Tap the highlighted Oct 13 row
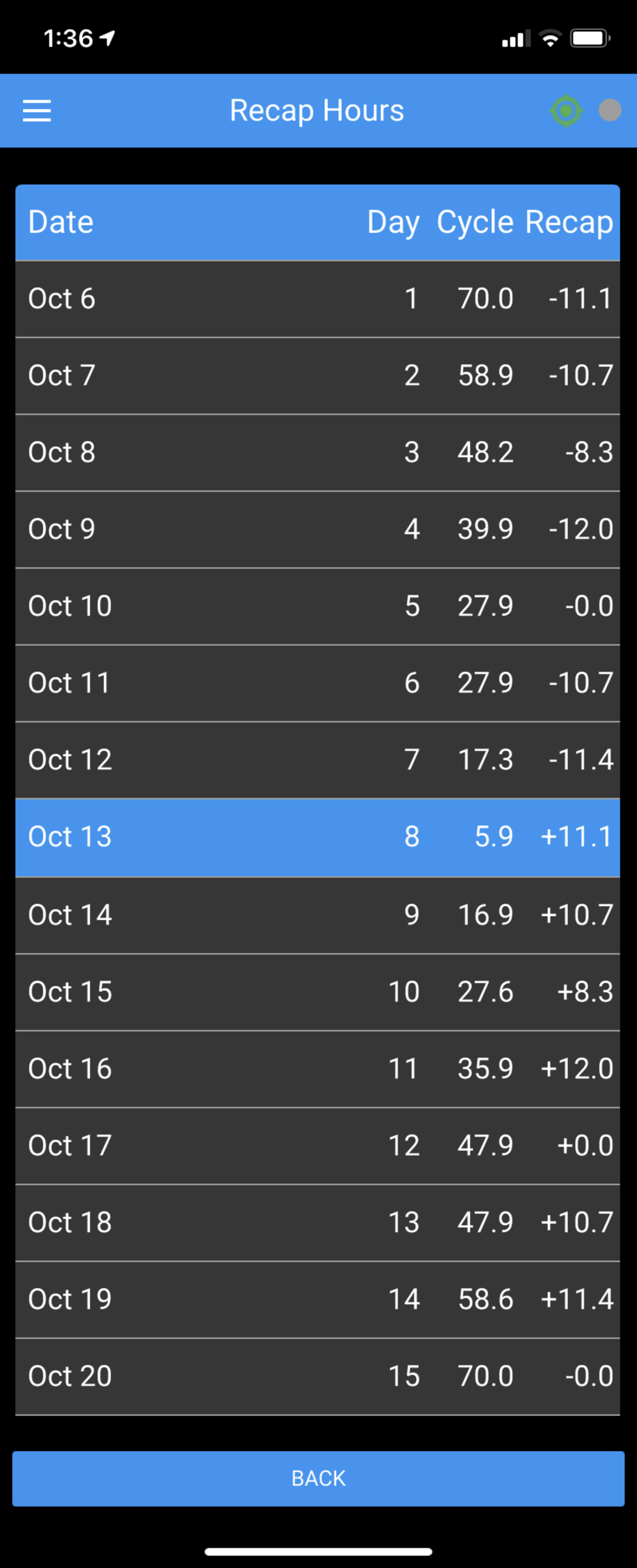The height and width of the screenshot is (1568, 637). (x=318, y=837)
